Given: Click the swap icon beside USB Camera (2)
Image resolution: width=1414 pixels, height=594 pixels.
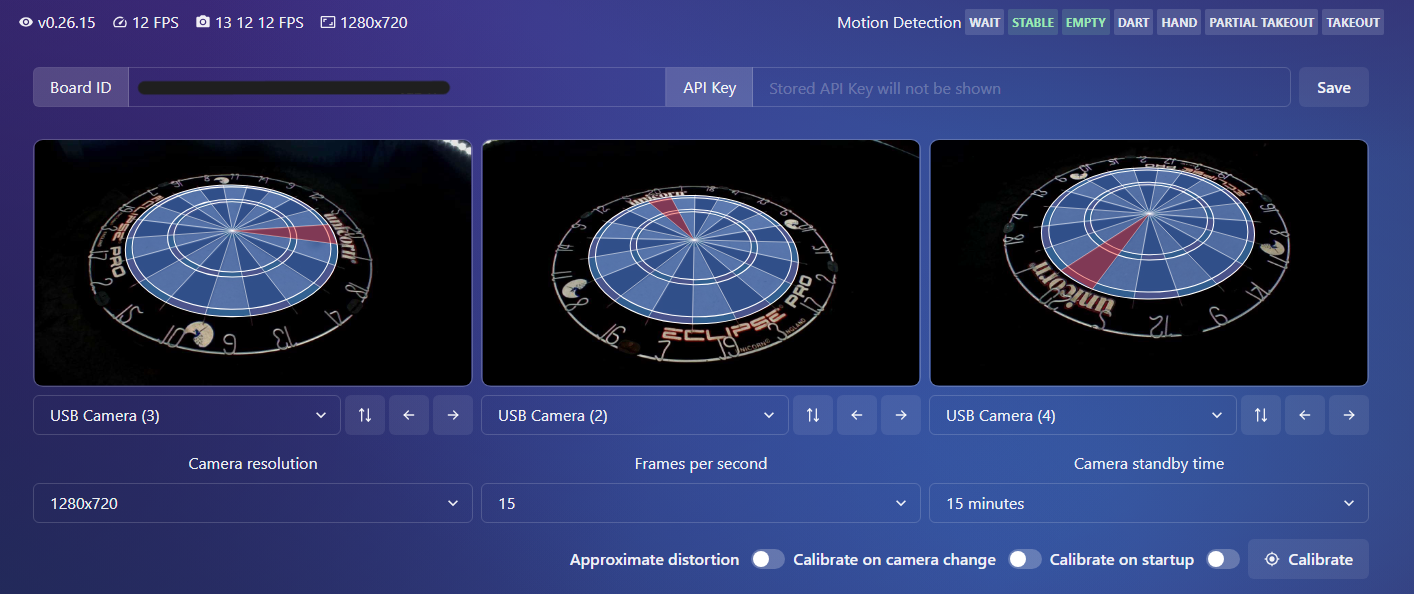Looking at the screenshot, I should click(813, 415).
